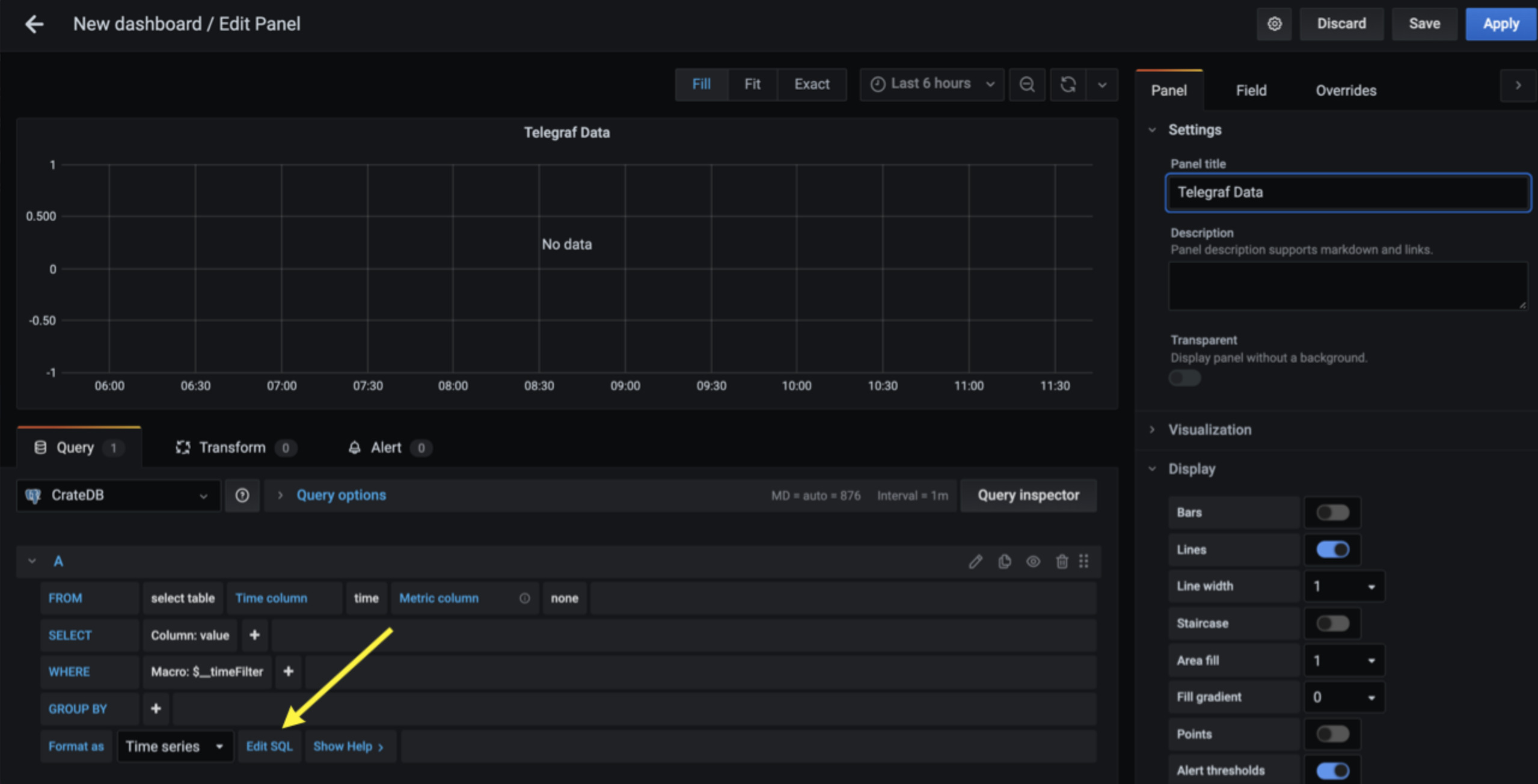Set panel view mode to Fill

[701, 84]
